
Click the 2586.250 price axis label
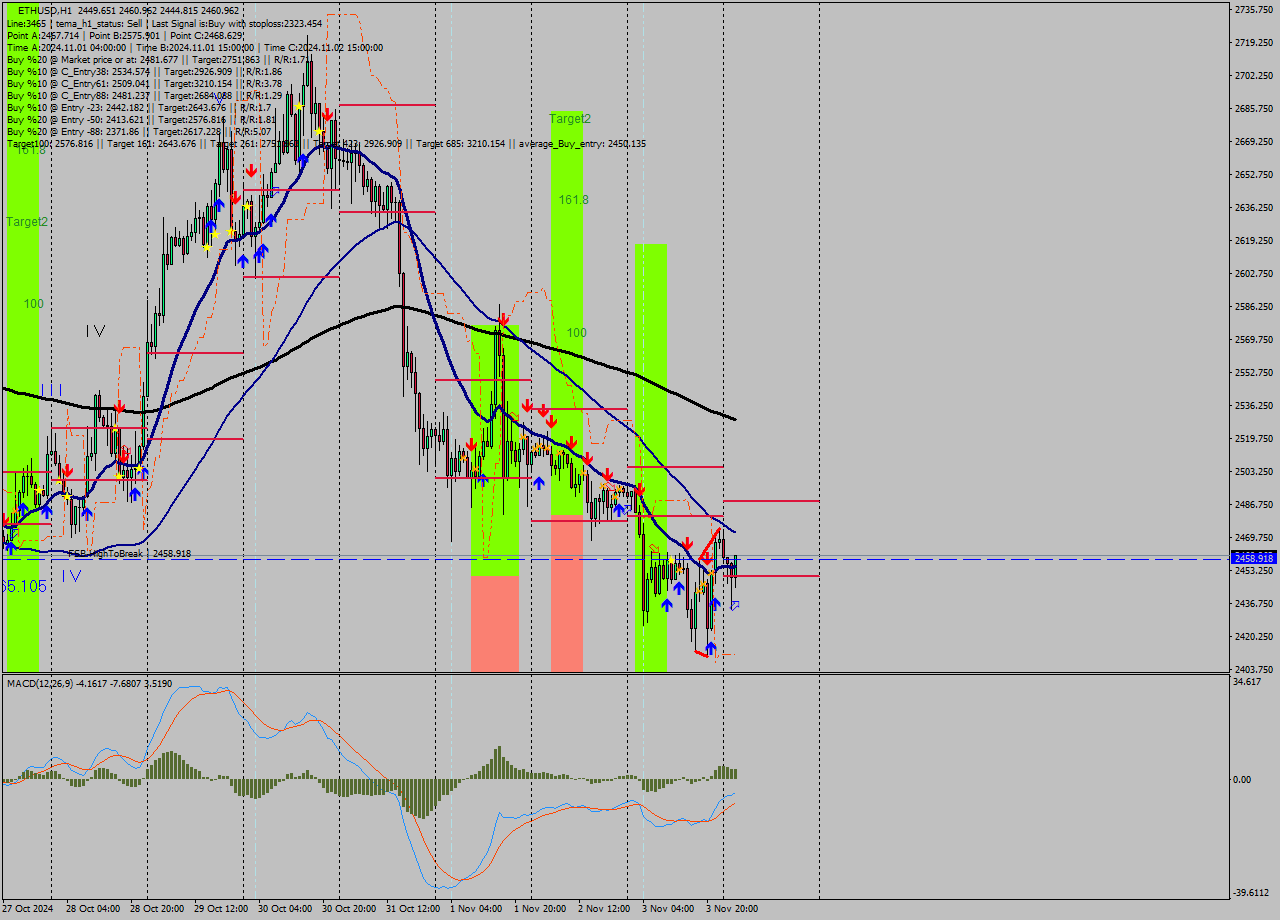point(1254,306)
